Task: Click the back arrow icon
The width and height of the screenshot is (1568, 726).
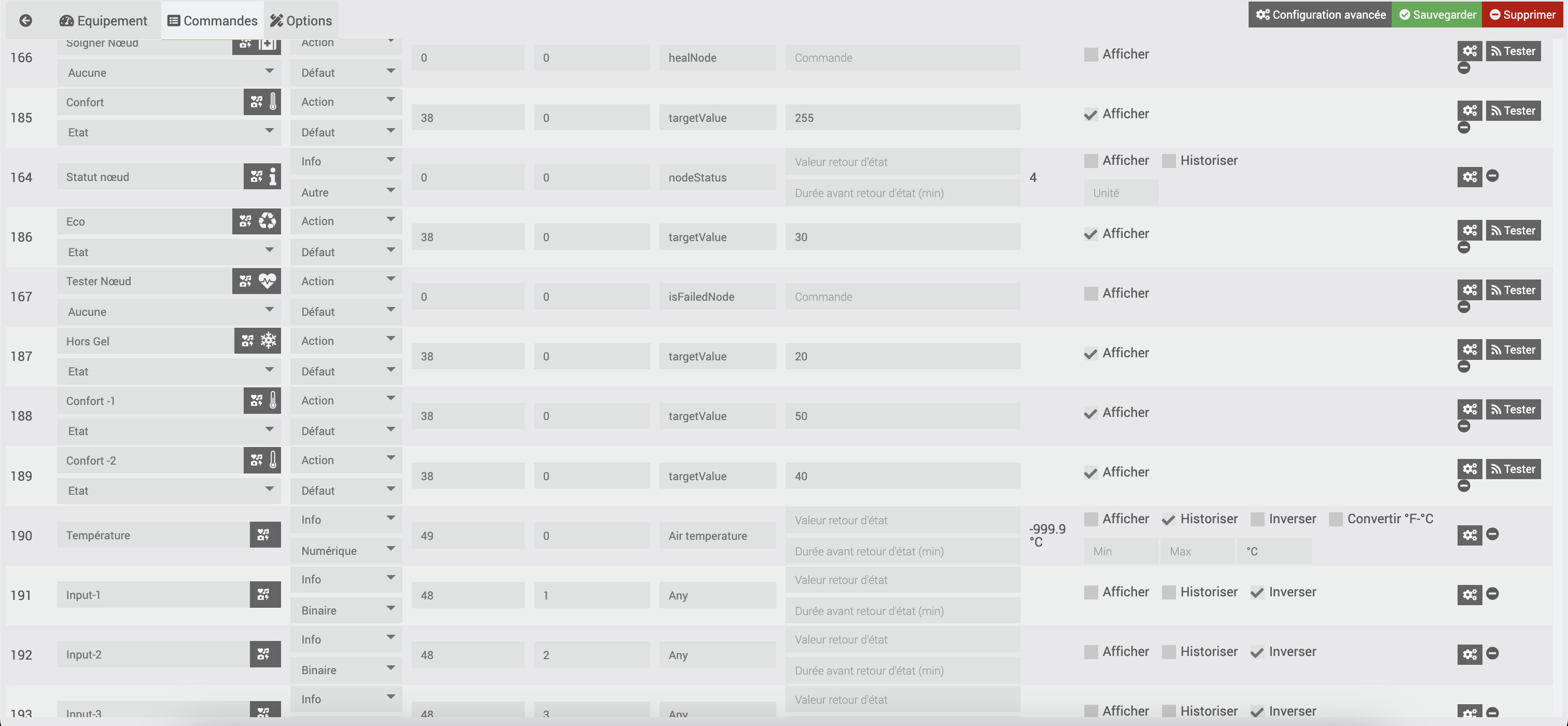Action: tap(25, 21)
